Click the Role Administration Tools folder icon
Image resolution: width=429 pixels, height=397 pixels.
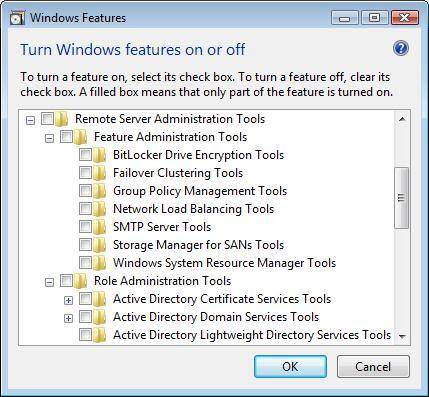[81, 281]
